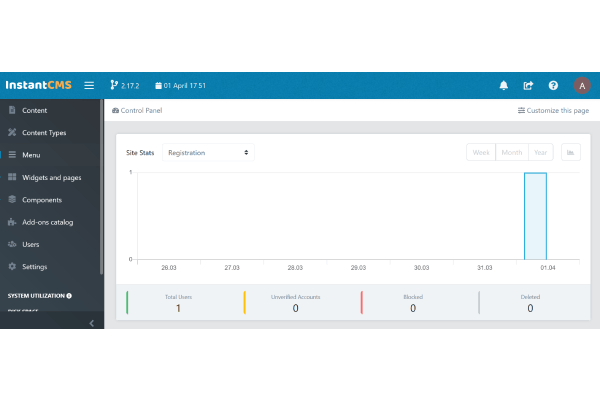600x400 pixels.
Task: Click the InstantCMS logo
Action: pos(38,86)
